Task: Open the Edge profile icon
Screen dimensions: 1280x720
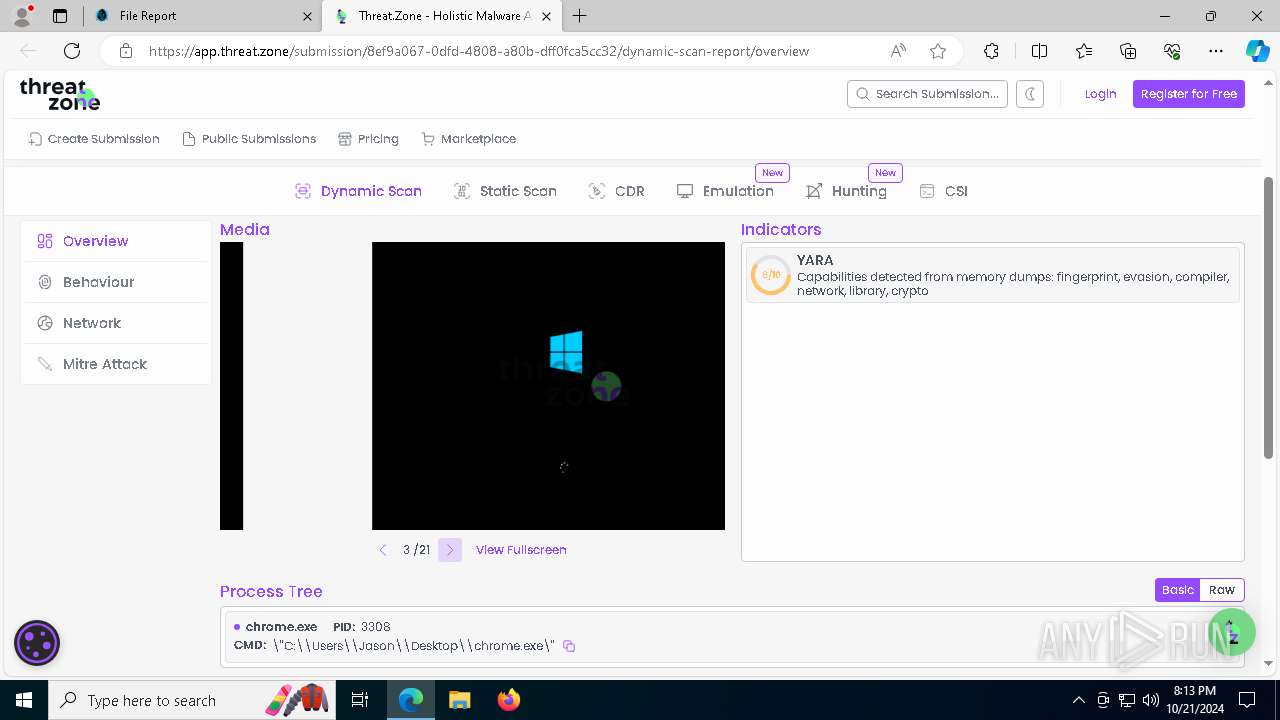Action: pos(22,16)
